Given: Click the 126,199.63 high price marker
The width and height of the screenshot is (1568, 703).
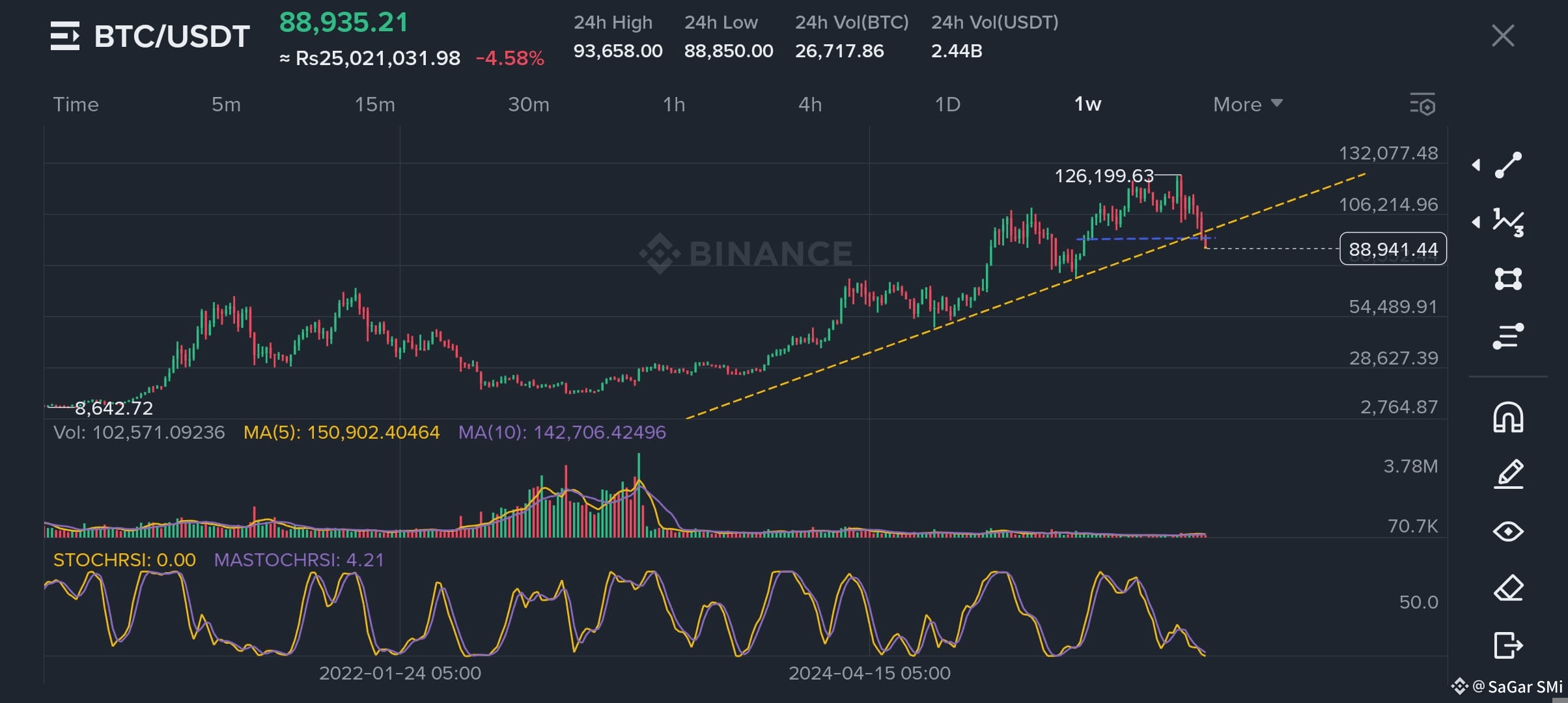Looking at the screenshot, I should [x=1104, y=176].
